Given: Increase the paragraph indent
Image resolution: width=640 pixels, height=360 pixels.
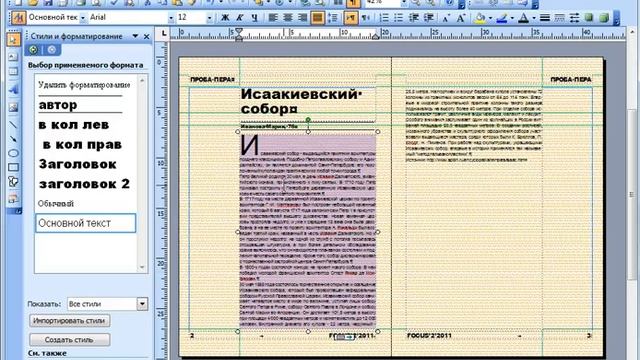Looking at the screenshot, I should pos(429,18).
